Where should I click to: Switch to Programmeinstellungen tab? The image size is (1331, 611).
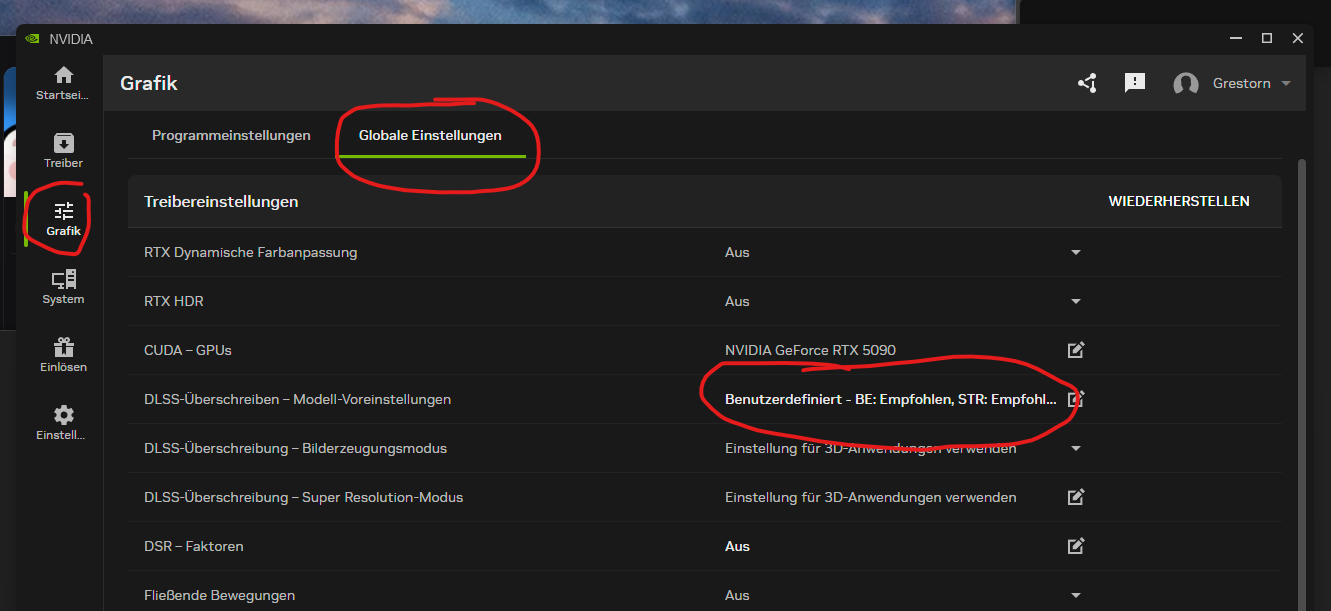point(231,135)
